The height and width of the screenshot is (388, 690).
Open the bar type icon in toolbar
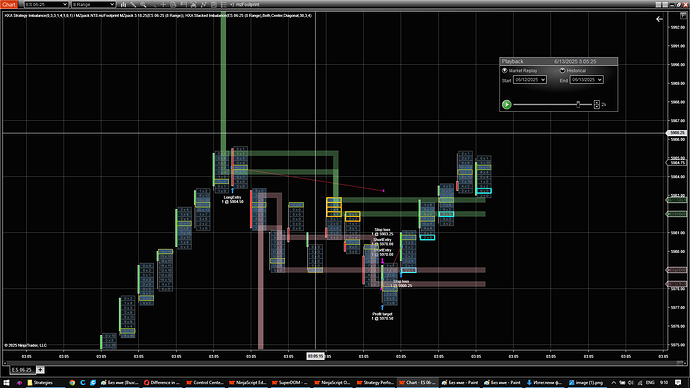click(124, 4)
